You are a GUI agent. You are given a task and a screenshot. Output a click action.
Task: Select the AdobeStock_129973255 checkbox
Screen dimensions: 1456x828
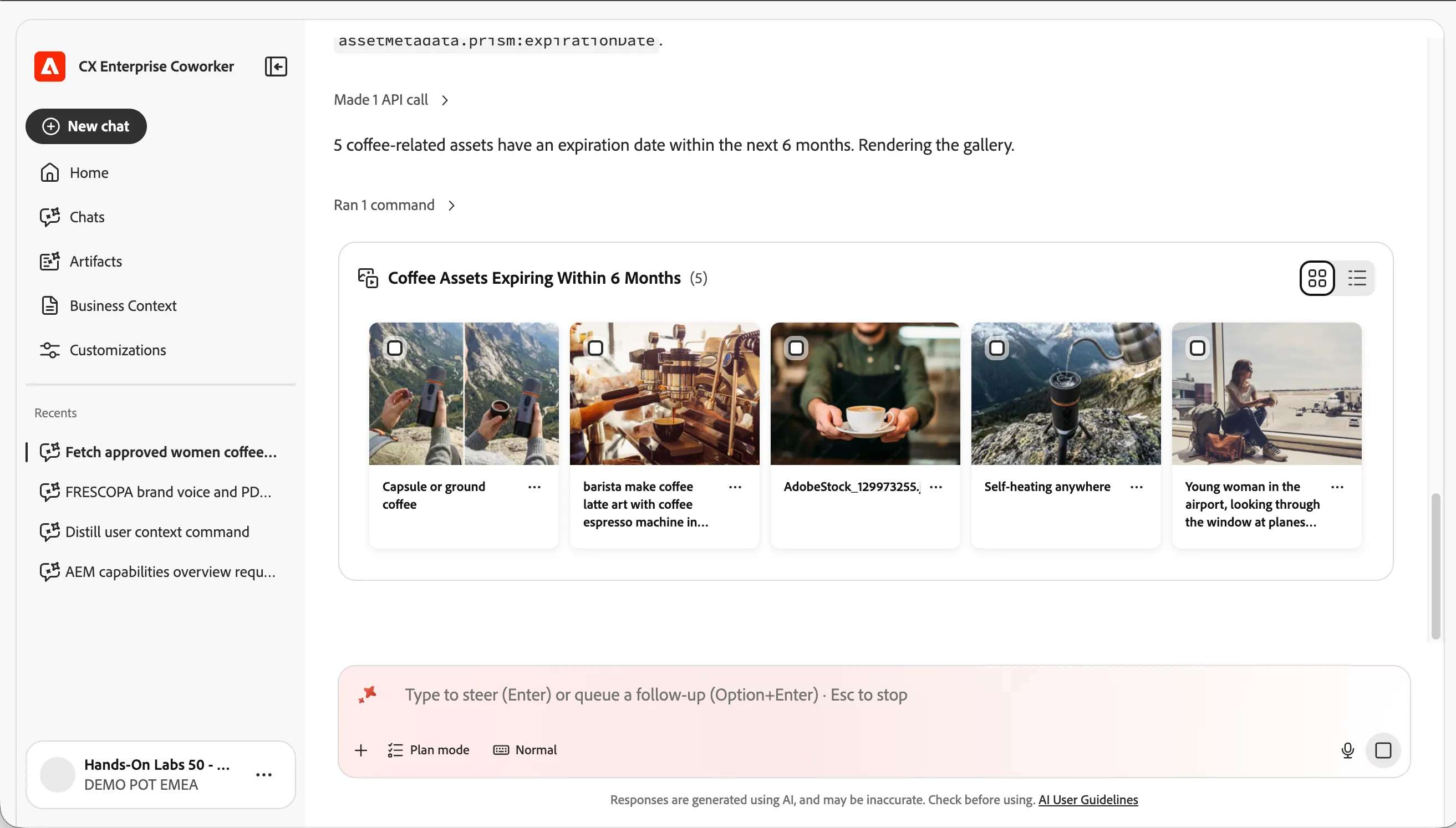pos(796,348)
